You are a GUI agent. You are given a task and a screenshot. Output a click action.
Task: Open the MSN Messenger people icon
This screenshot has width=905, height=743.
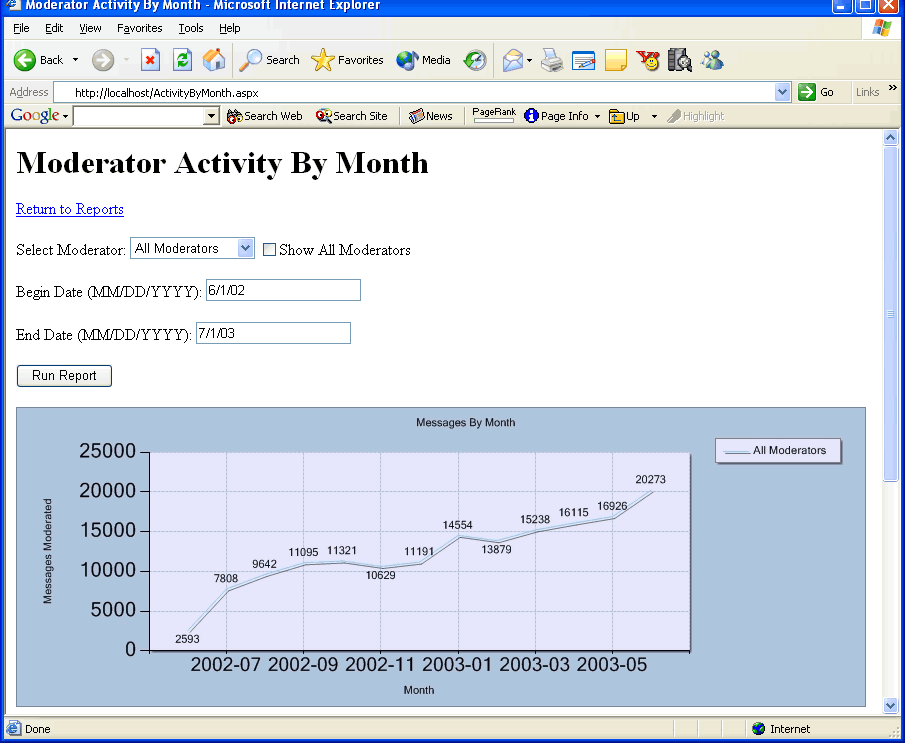click(x=712, y=60)
